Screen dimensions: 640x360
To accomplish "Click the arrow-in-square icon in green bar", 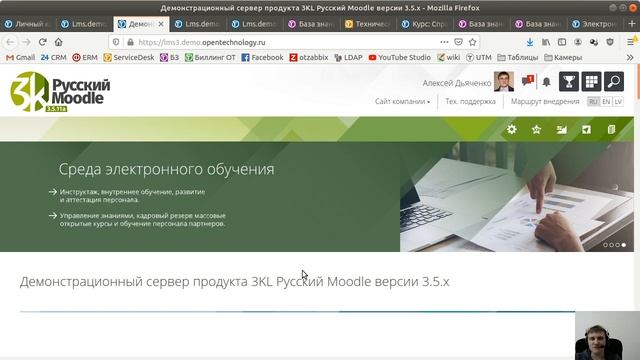I will 586,129.
